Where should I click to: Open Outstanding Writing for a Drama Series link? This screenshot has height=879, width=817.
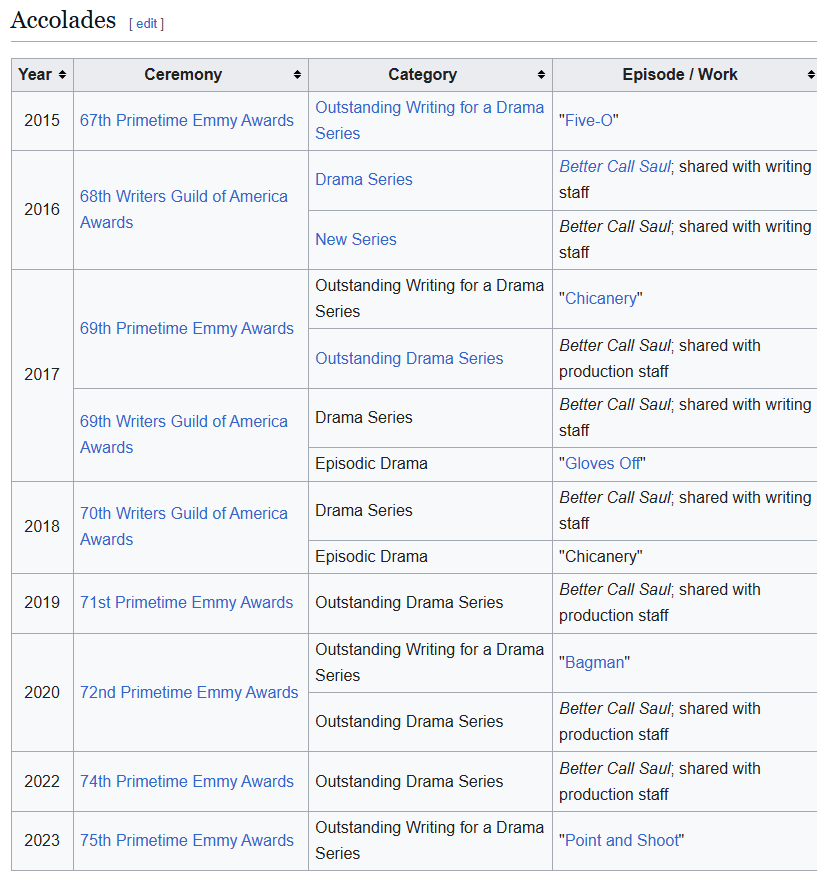(430, 121)
